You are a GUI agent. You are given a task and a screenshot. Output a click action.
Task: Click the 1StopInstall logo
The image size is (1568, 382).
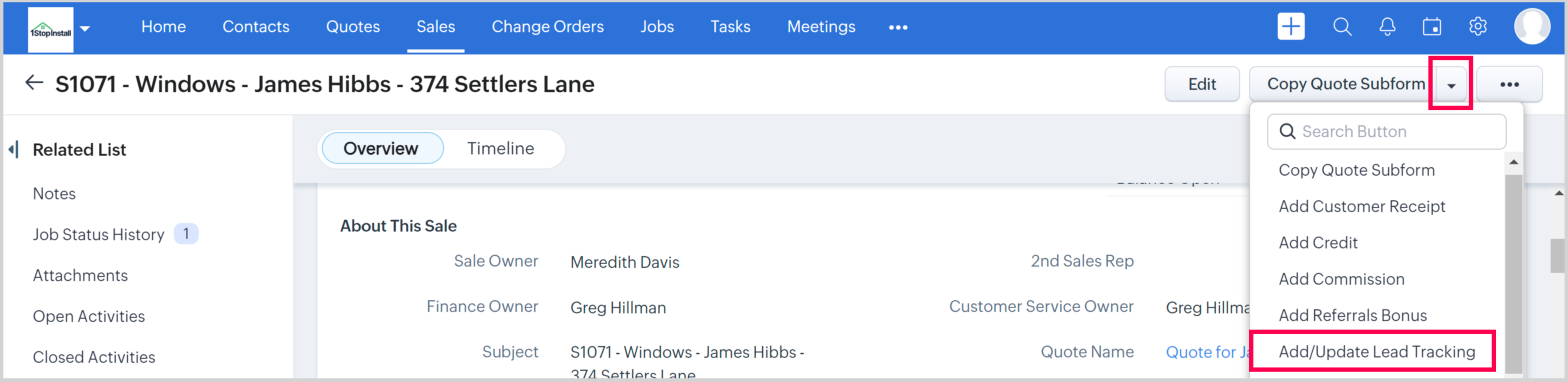pos(50,29)
